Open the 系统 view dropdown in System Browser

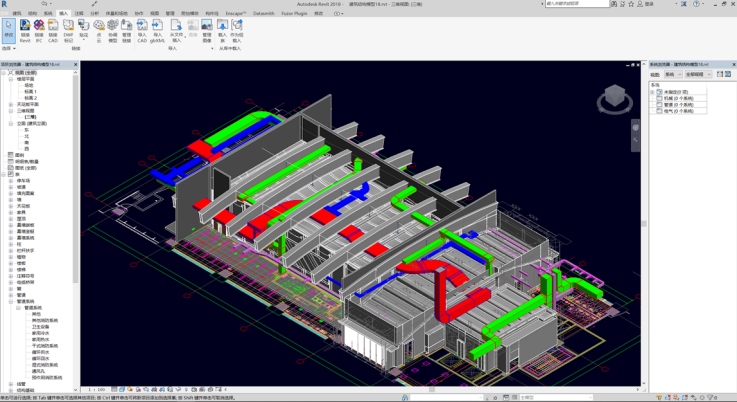click(x=673, y=74)
